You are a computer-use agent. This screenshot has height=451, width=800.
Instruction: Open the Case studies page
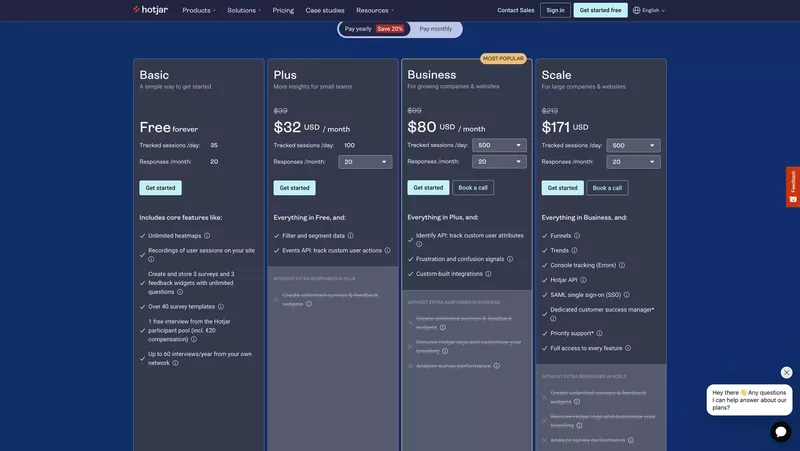tap(325, 10)
